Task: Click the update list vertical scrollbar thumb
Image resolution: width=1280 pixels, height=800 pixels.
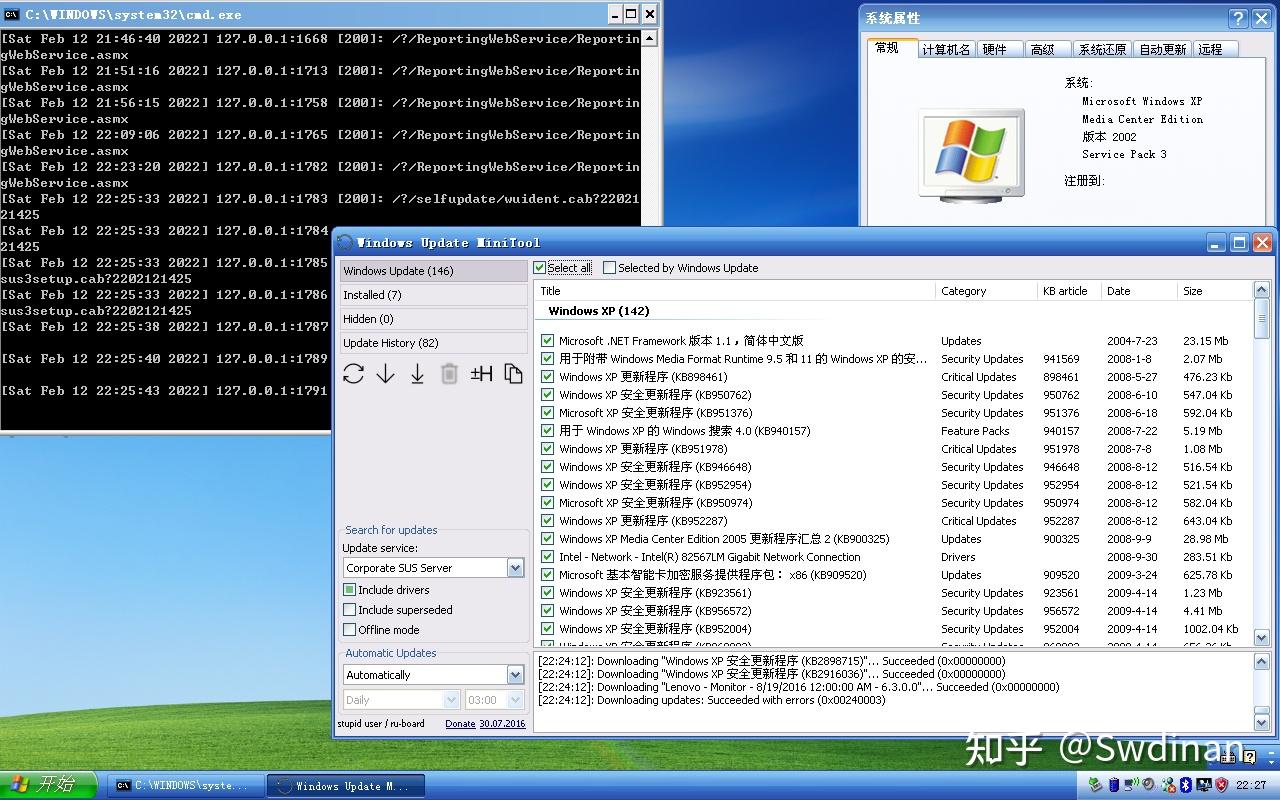Action: coord(1261,319)
